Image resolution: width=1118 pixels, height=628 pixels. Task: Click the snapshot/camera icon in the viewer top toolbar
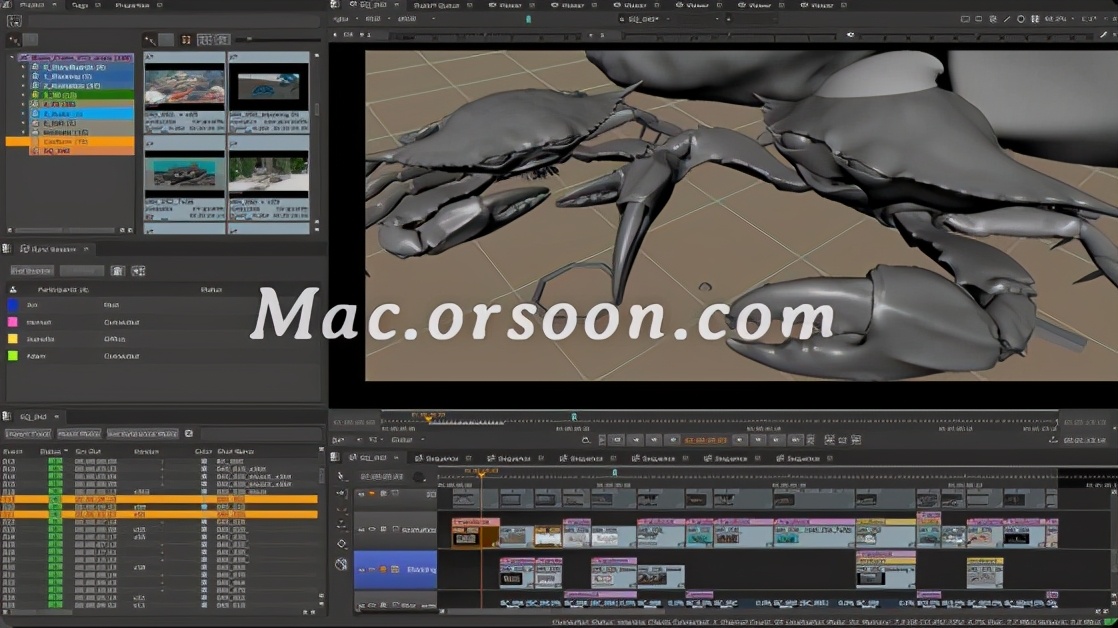coord(993,19)
